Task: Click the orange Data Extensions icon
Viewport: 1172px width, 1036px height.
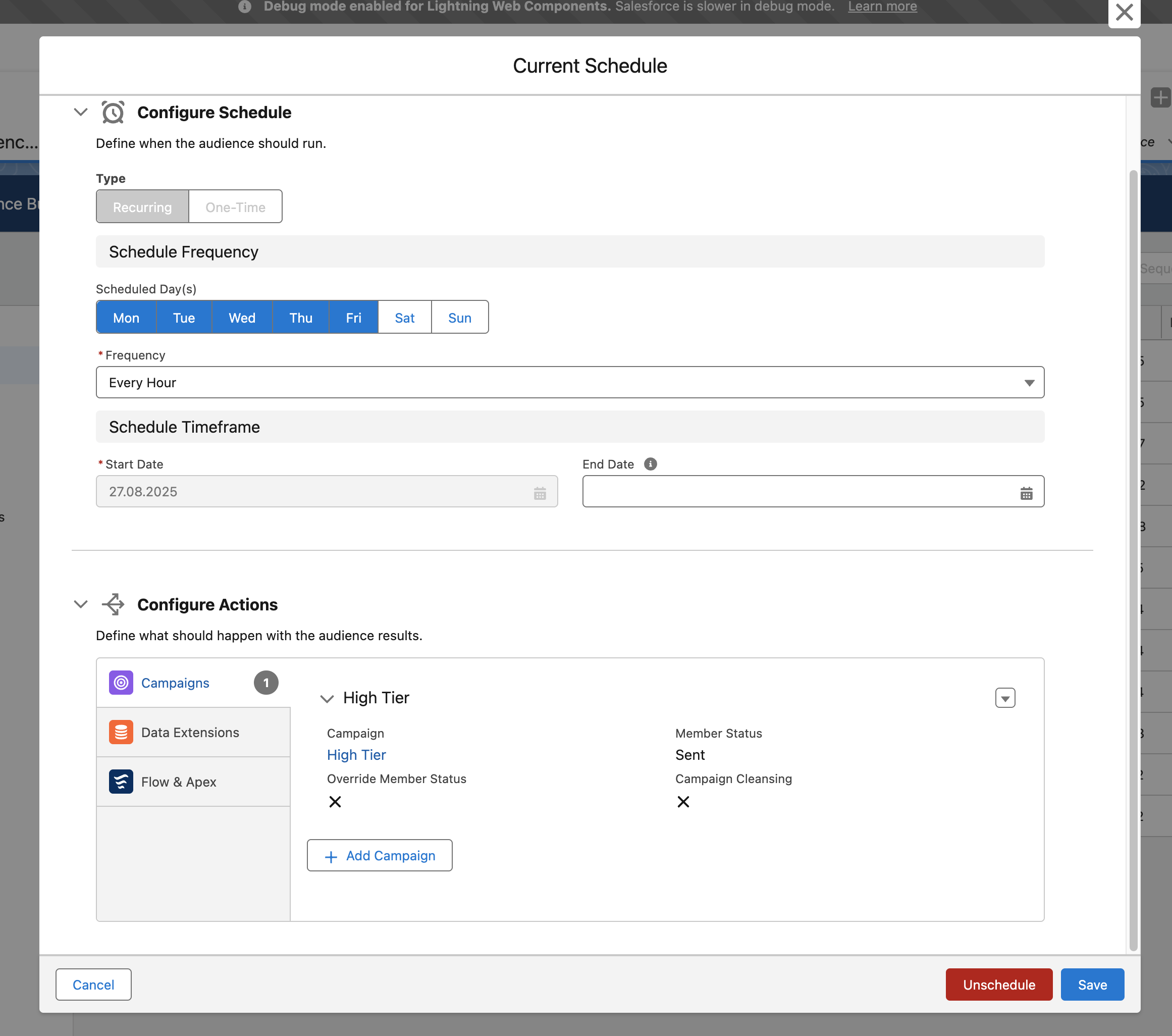Action: (x=121, y=732)
